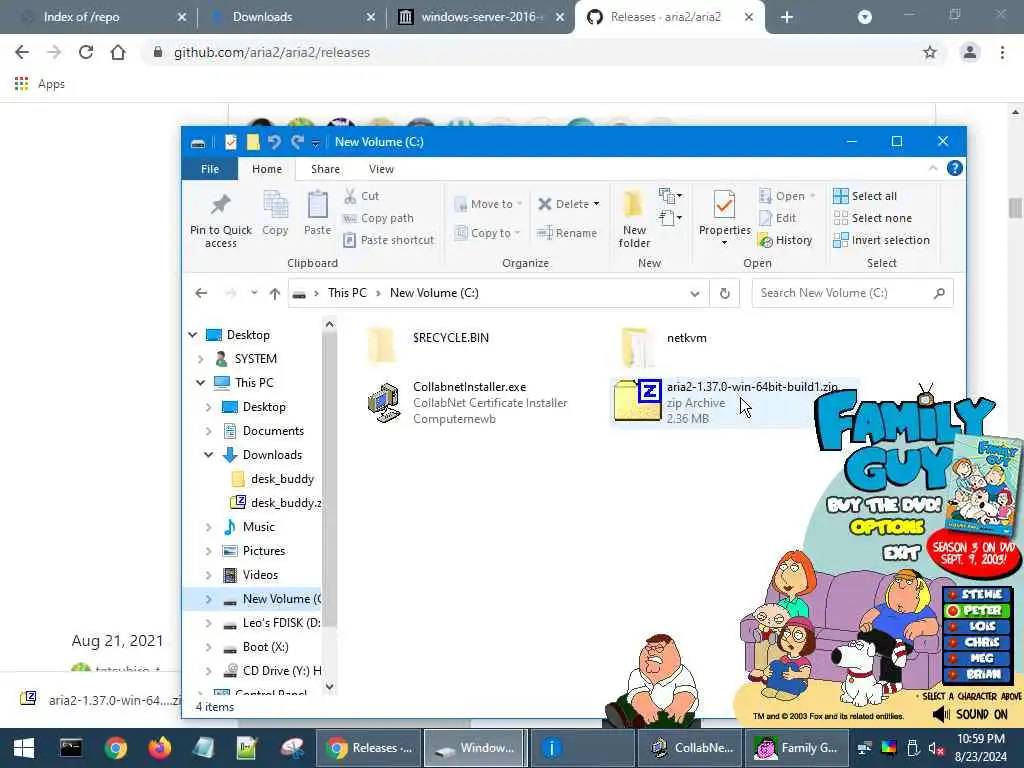Open a new Chrome tab

point(786,17)
